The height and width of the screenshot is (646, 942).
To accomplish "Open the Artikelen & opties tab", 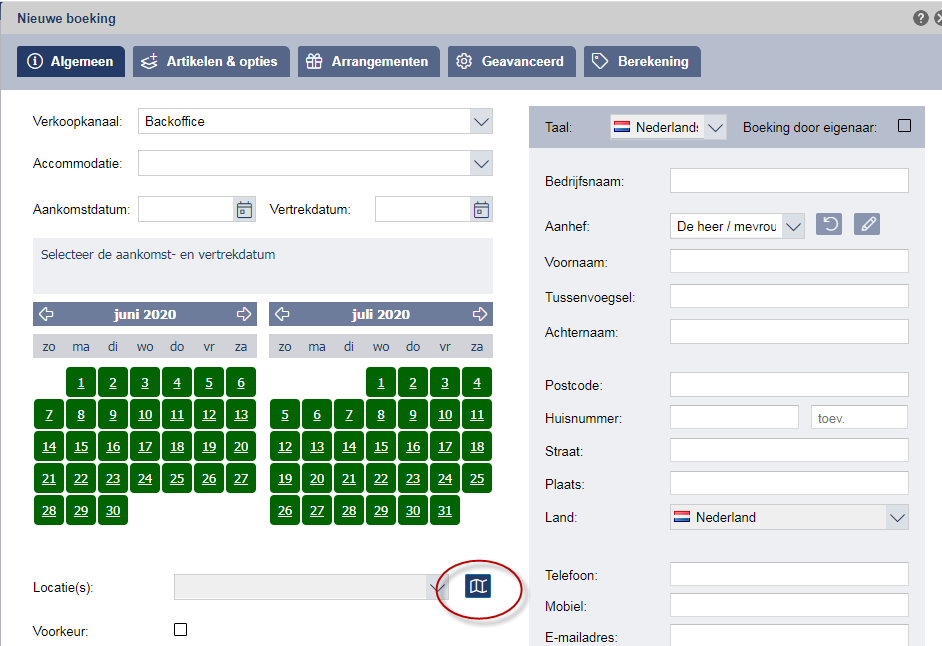I will coord(211,61).
